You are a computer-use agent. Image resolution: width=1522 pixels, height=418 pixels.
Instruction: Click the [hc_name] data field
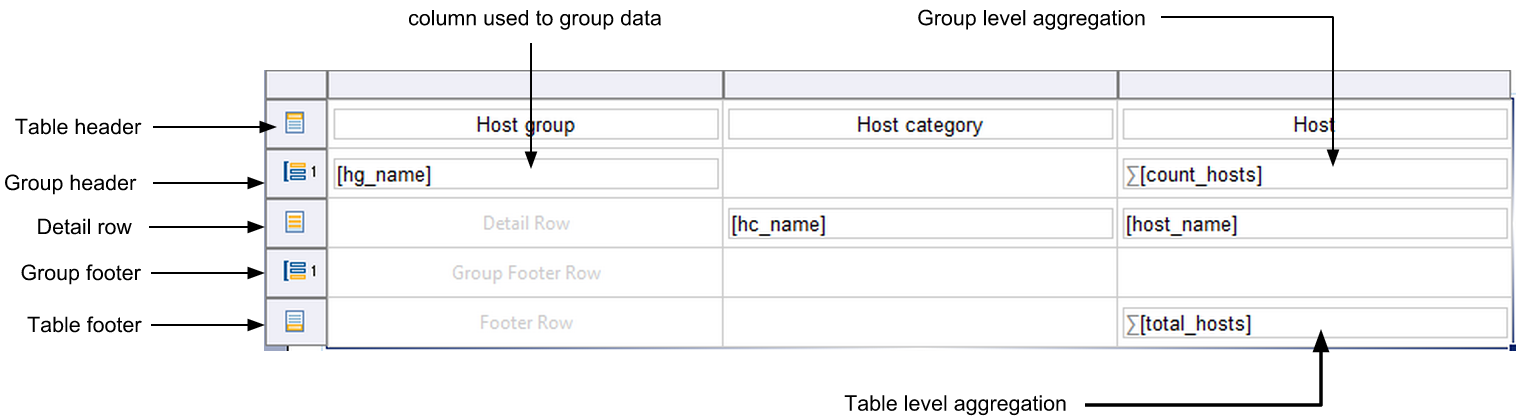(920, 224)
